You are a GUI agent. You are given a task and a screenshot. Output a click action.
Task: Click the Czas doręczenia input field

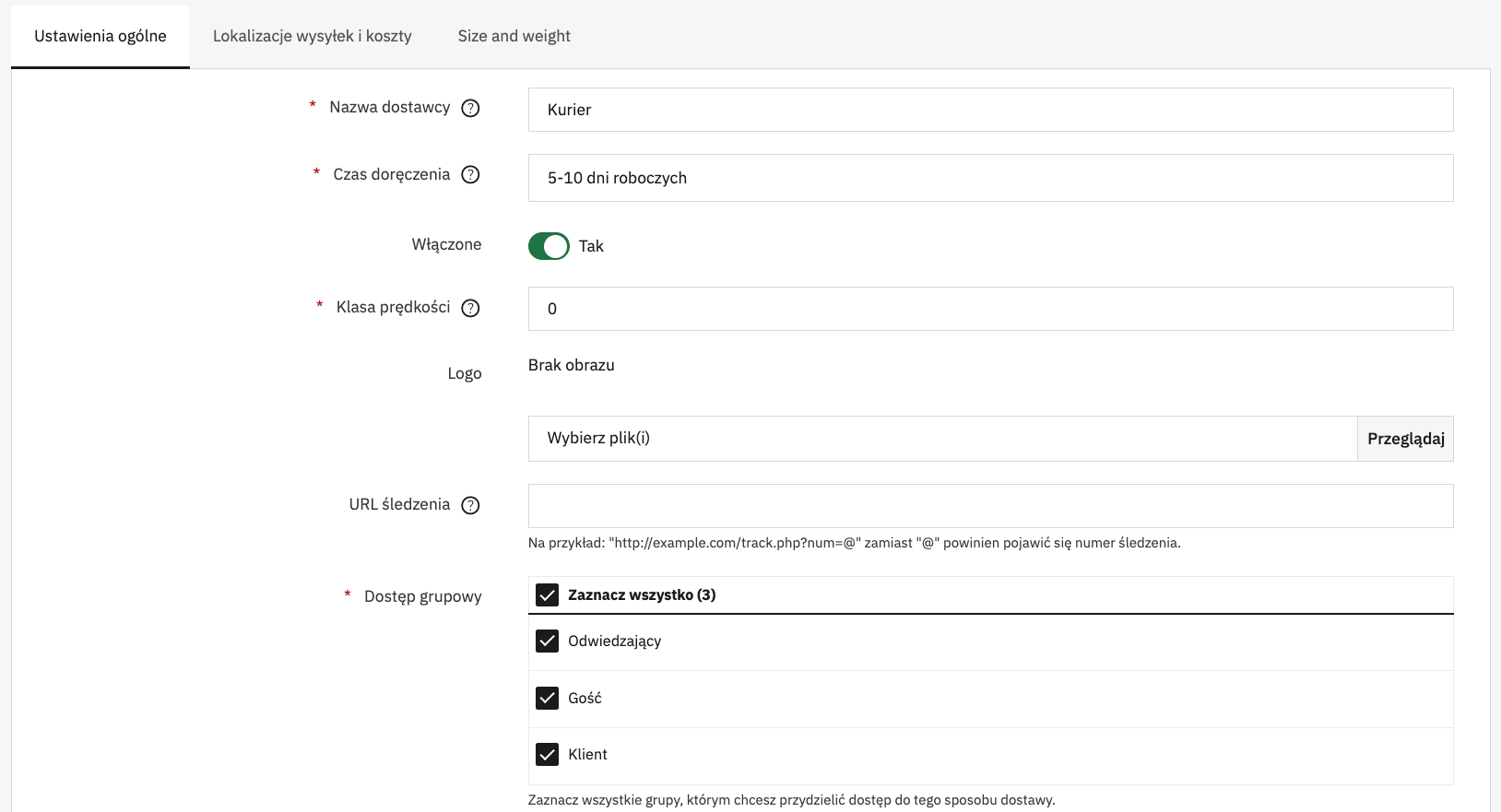[x=991, y=178]
